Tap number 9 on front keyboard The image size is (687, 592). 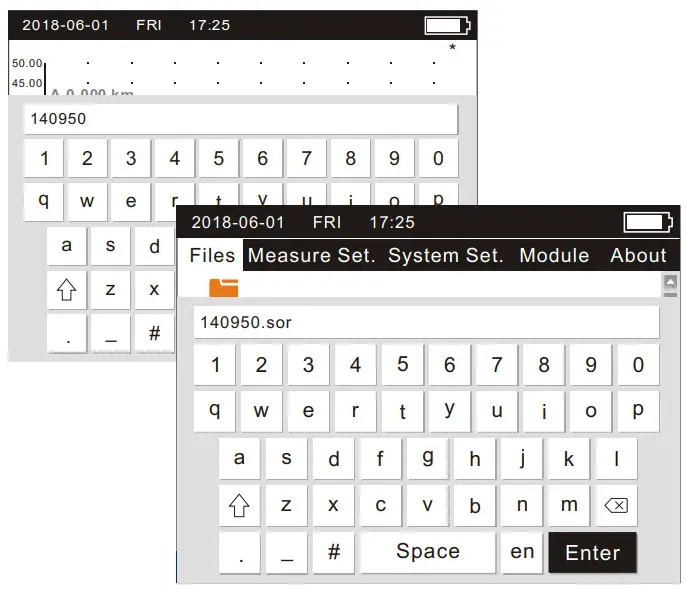click(x=591, y=365)
